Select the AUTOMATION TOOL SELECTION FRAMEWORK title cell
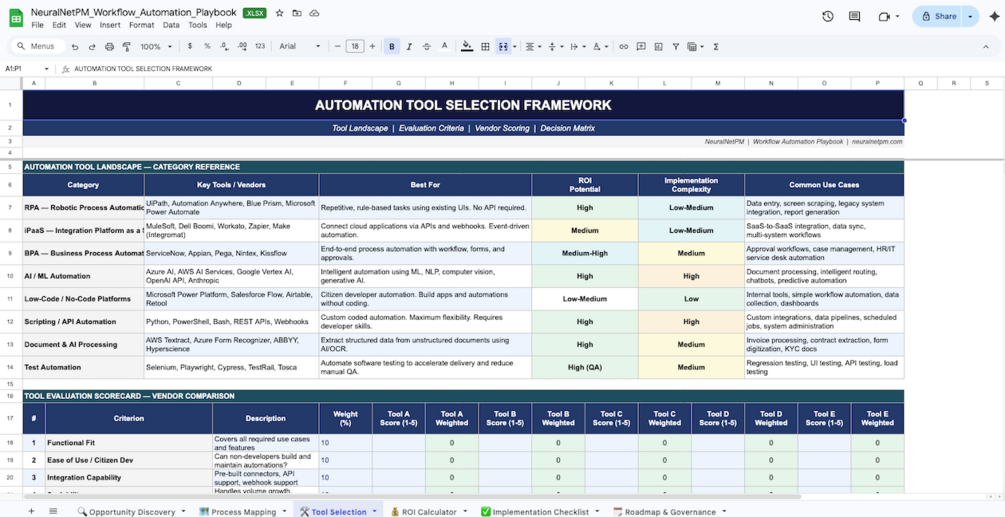Viewport: 1005px width, 517px height. (x=463, y=105)
